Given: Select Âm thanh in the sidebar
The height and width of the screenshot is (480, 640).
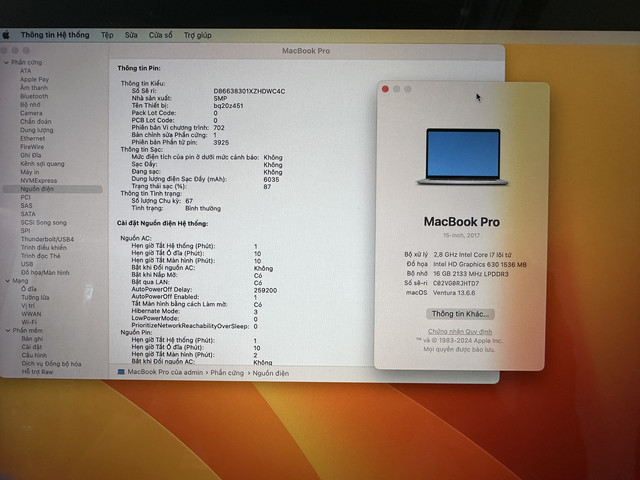Looking at the screenshot, I should (x=34, y=88).
